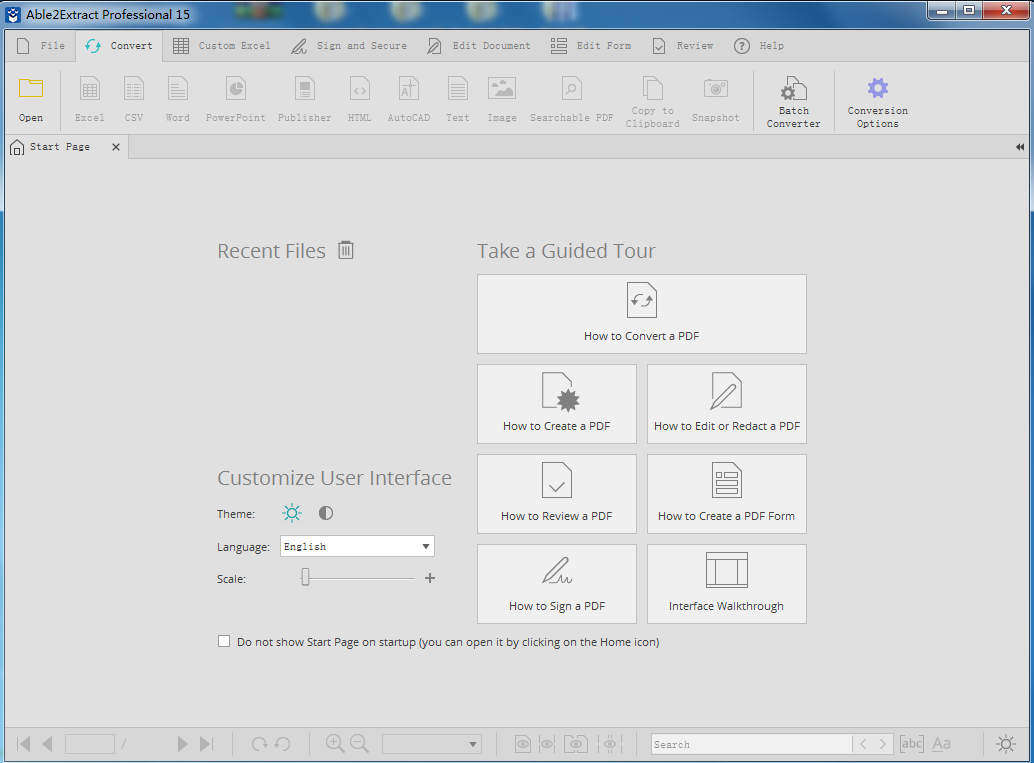
Task: Click the Image conversion icon
Action: coord(502,88)
